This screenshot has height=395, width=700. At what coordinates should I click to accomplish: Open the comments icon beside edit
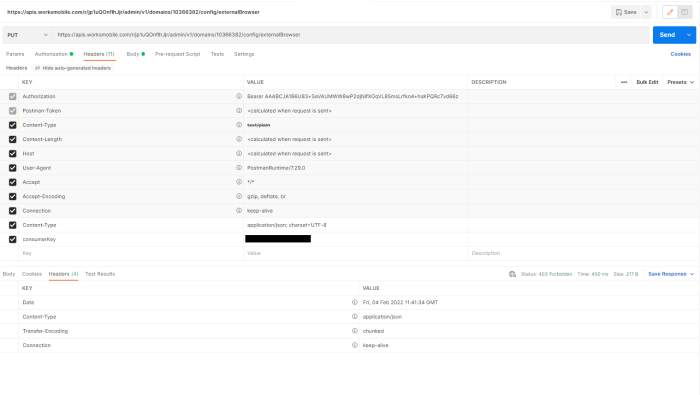click(x=684, y=12)
